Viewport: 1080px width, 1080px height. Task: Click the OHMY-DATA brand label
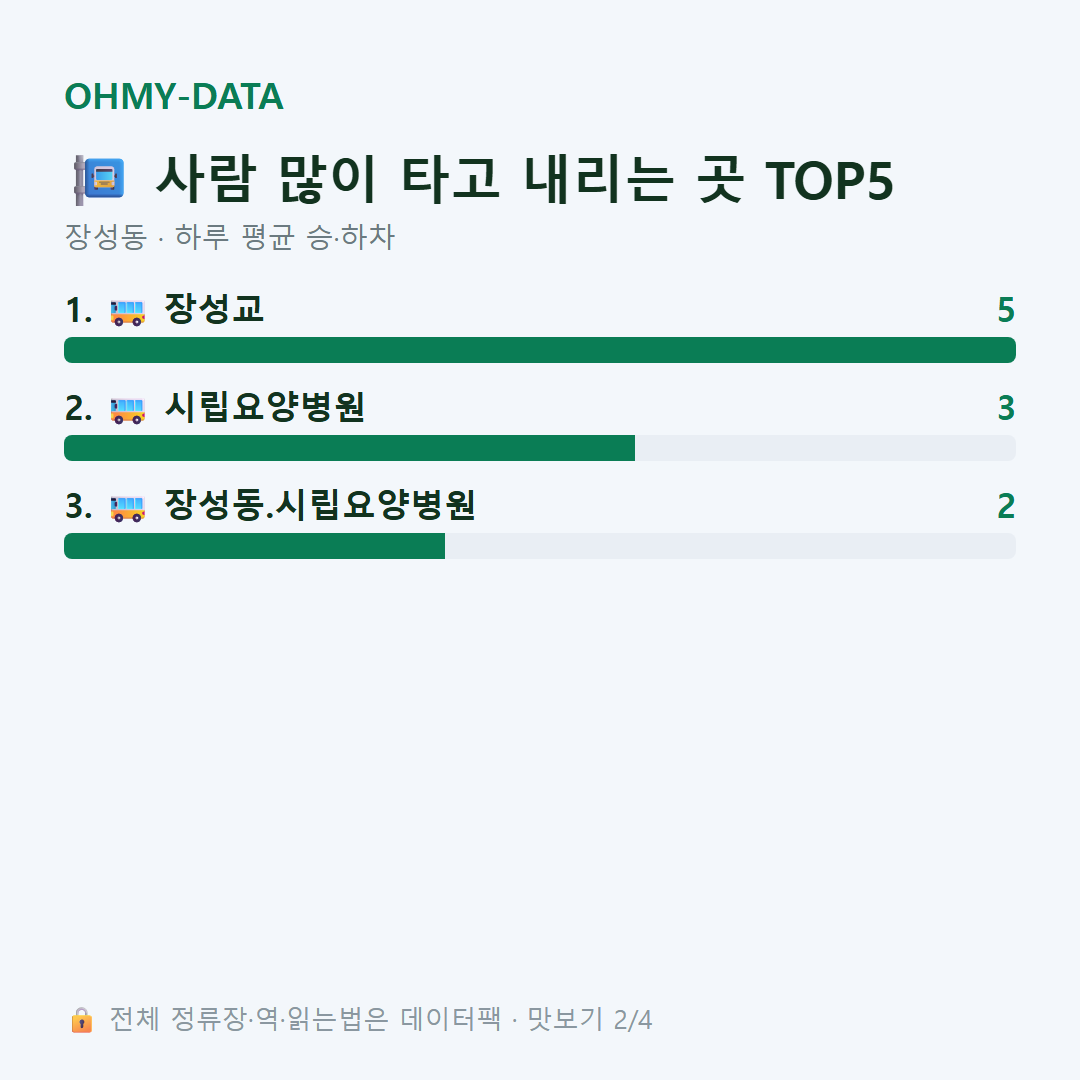coord(174,96)
